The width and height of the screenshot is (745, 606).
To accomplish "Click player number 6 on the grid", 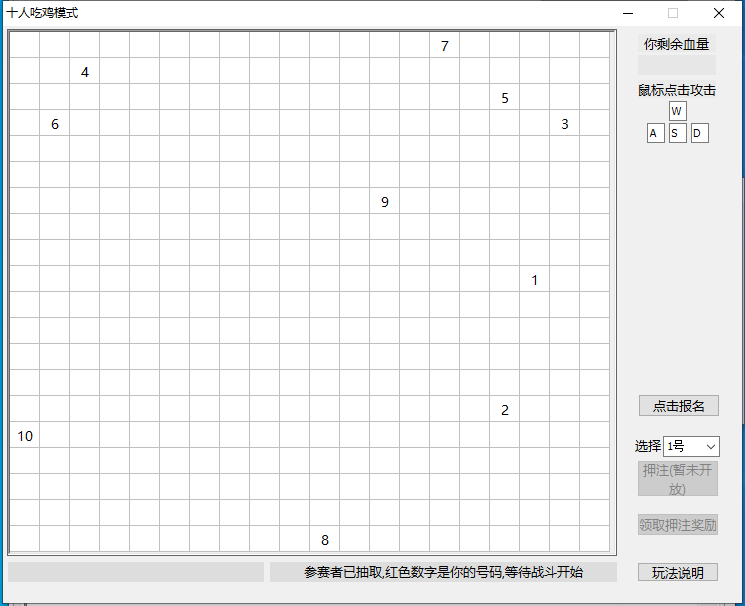I will tap(55, 124).
